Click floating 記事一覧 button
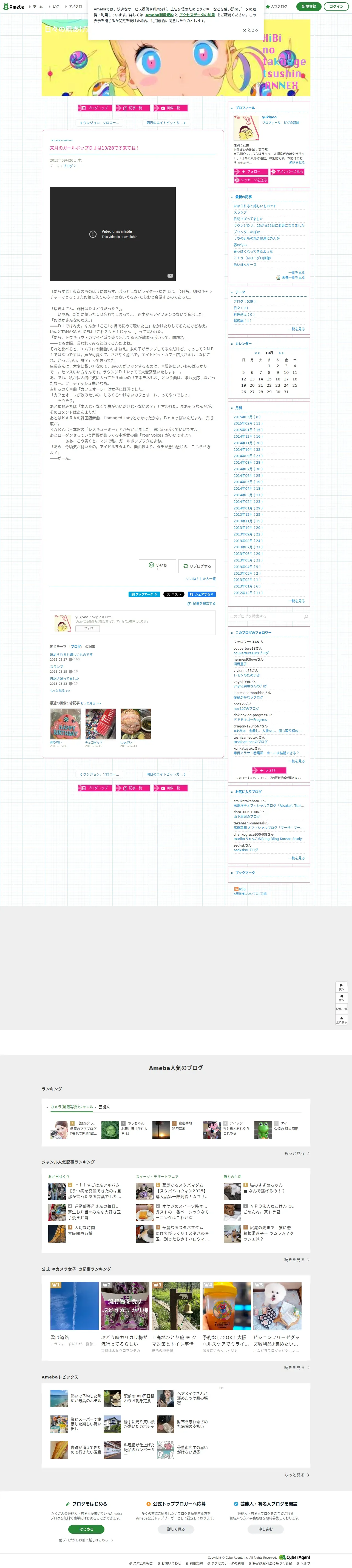The height and width of the screenshot is (1568, 352). 342,1009
